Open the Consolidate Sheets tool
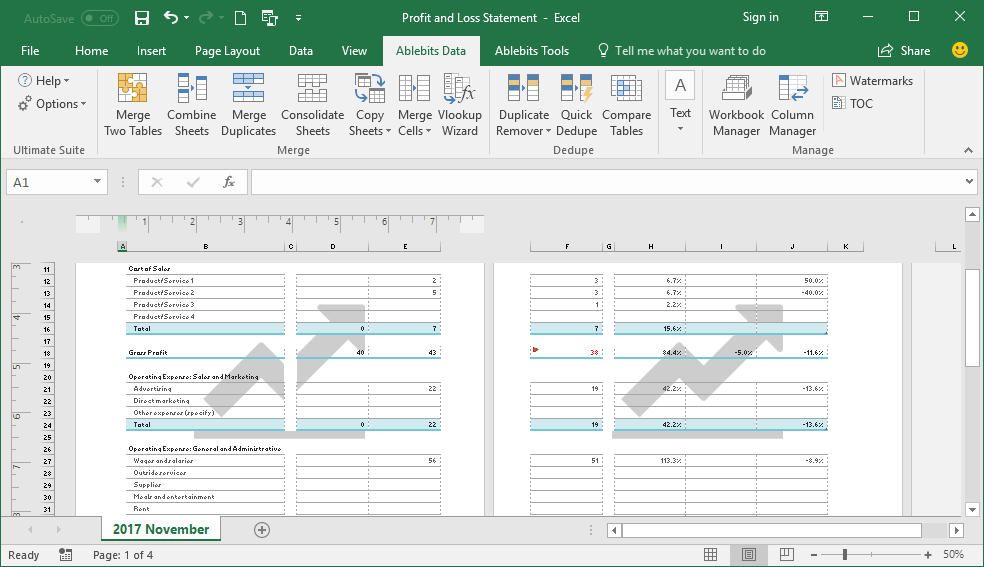 pos(312,105)
